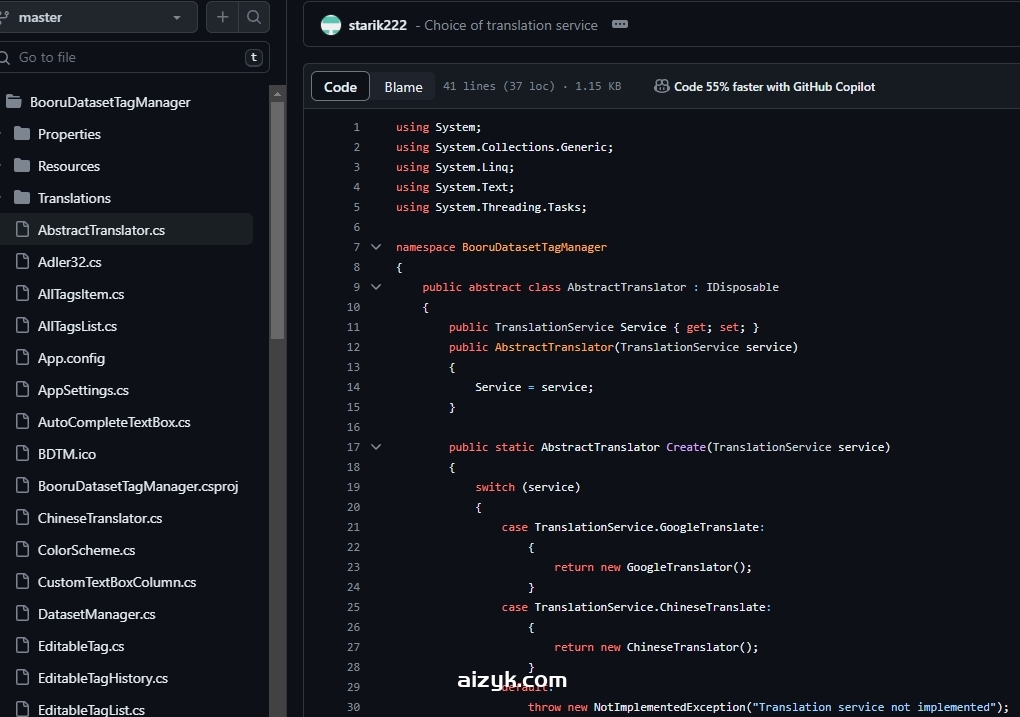The height and width of the screenshot is (717, 1020).
Task: Click the search magnifier icon
Action: coord(254,17)
